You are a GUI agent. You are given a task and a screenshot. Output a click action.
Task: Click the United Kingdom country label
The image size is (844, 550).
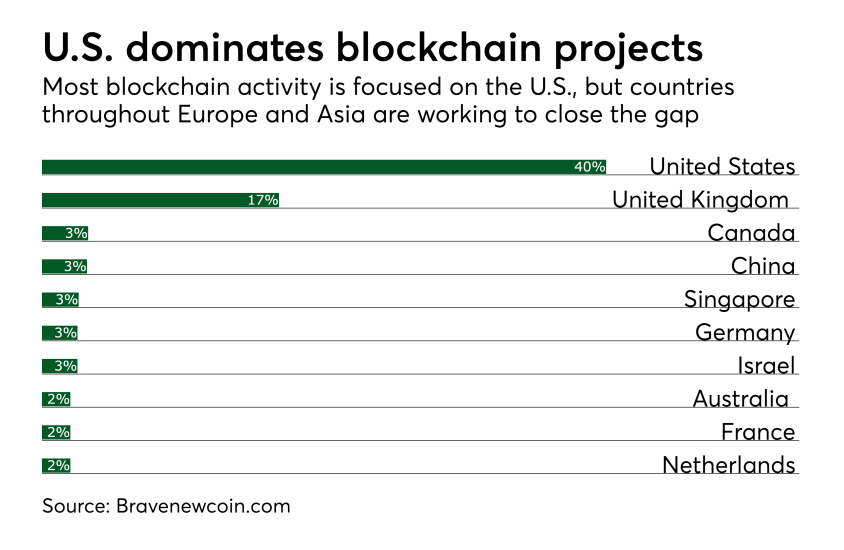pyautogui.click(x=700, y=200)
